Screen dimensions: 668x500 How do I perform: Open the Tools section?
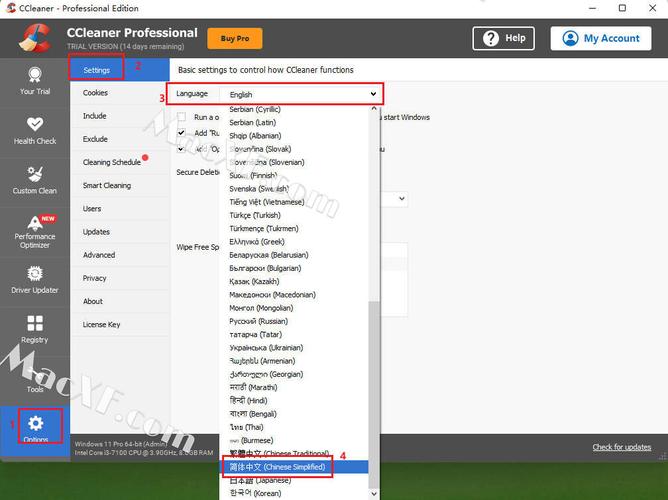pyautogui.click(x=35, y=379)
